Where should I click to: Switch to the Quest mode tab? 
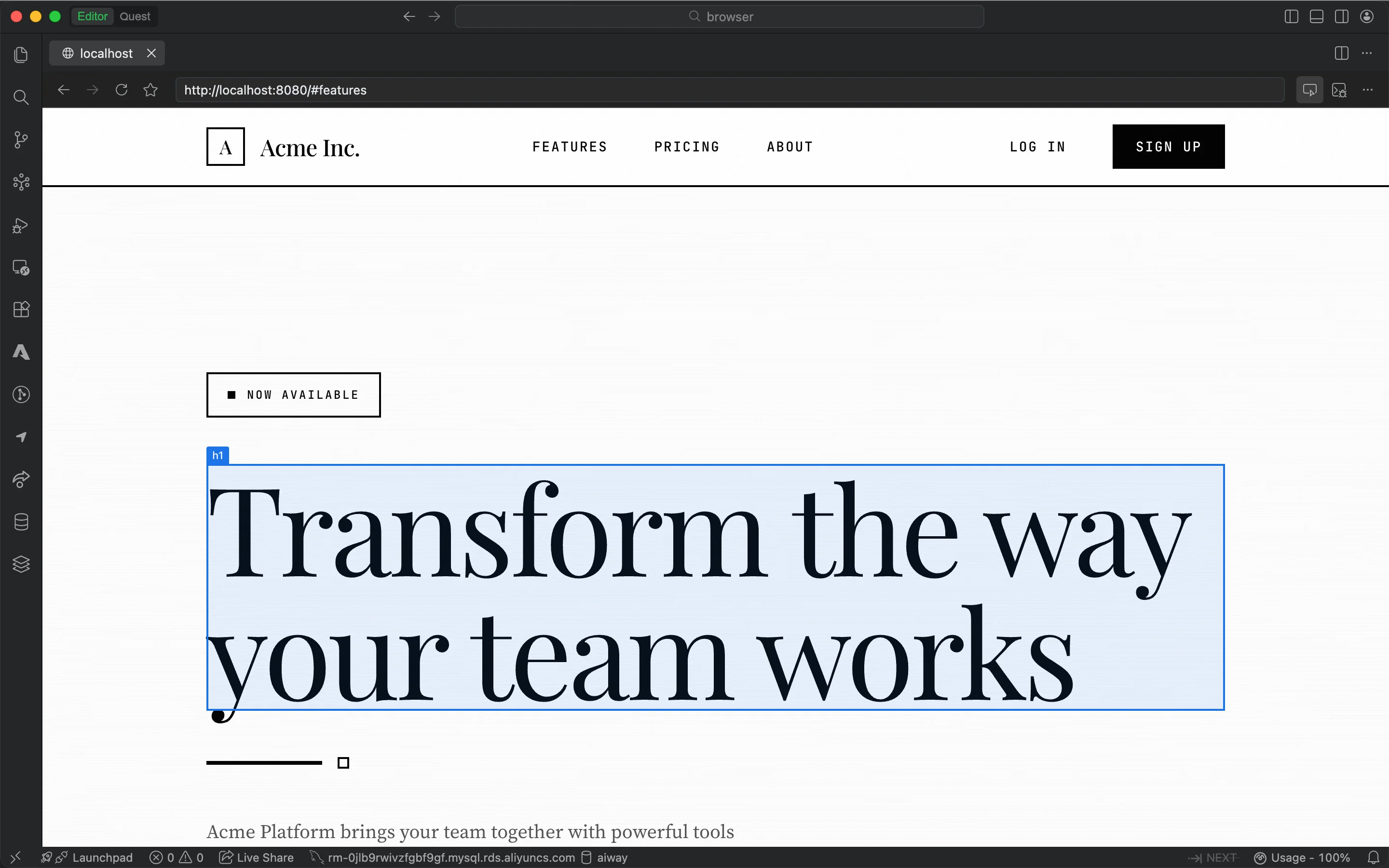coord(135,17)
